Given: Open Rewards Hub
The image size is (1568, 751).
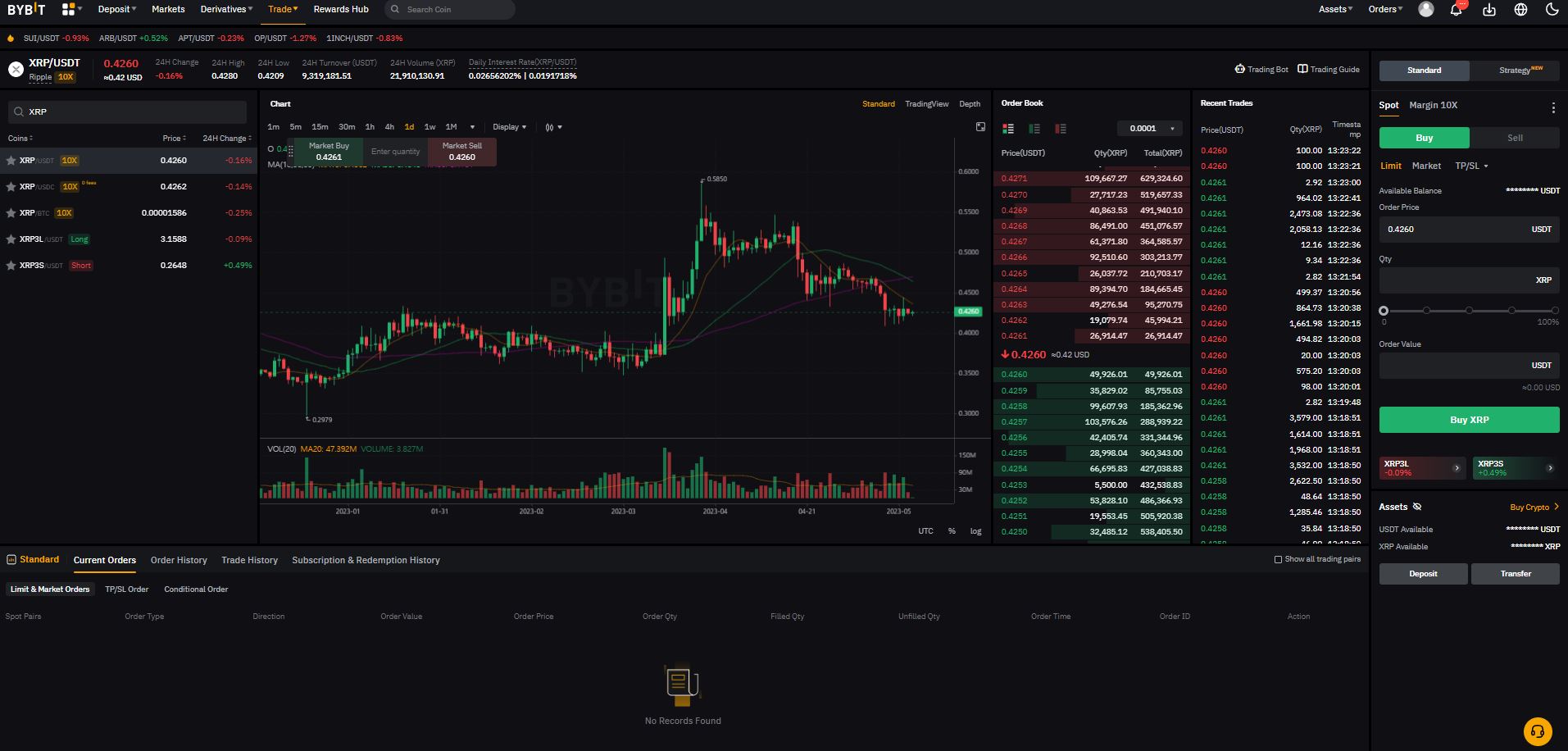Looking at the screenshot, I should [341, 9].
